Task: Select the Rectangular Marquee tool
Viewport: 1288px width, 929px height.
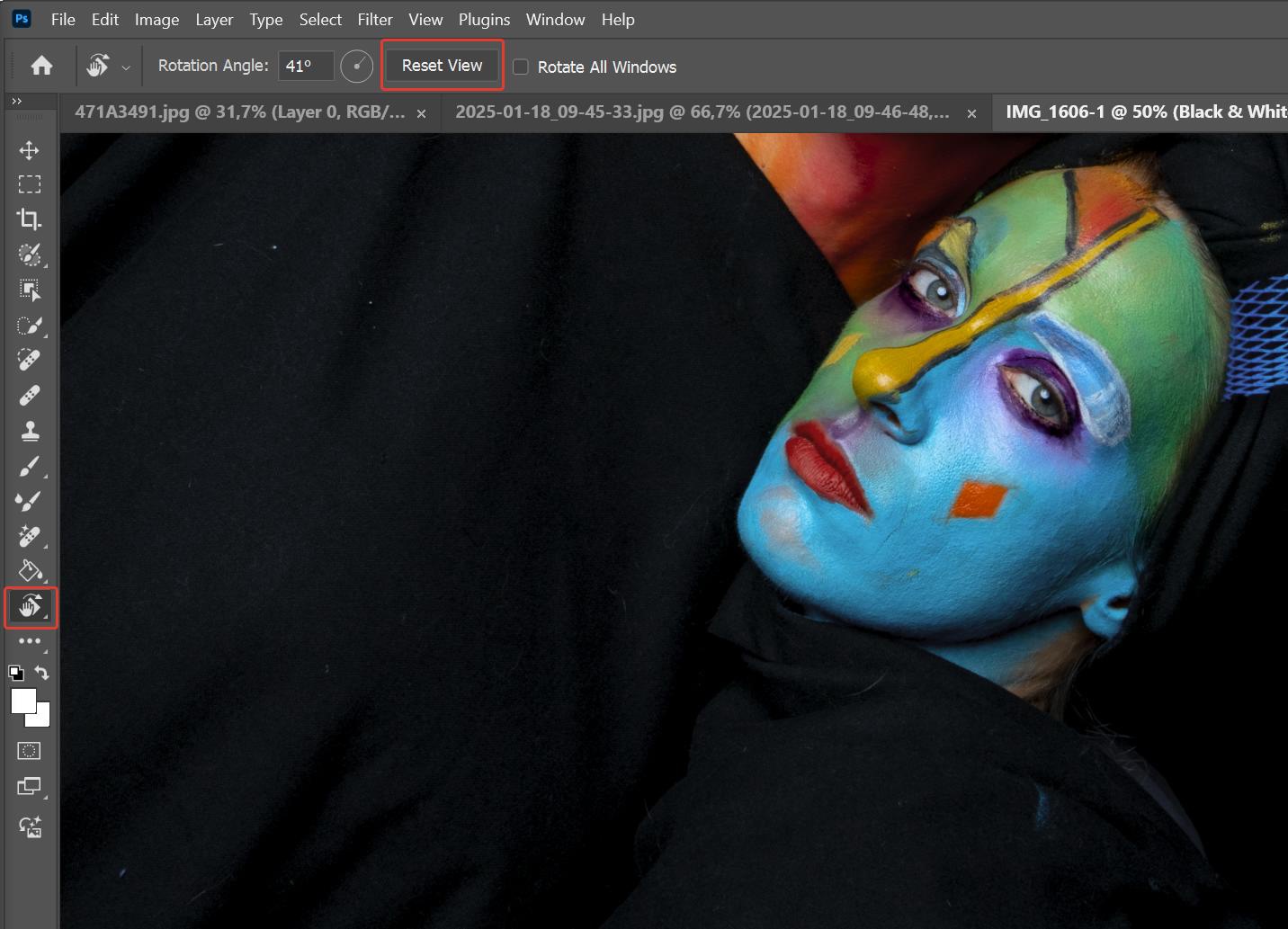Action: (30, 184)
